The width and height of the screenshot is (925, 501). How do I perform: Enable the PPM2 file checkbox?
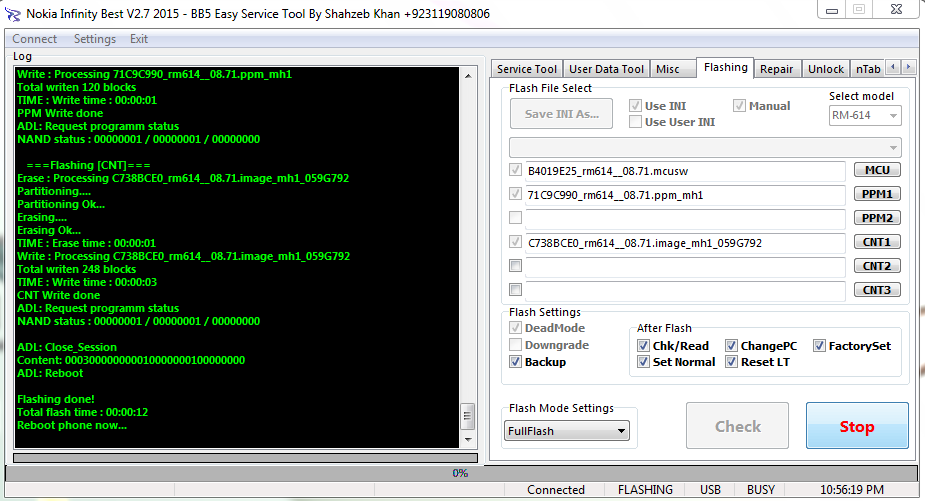click(x=516, y=218)
